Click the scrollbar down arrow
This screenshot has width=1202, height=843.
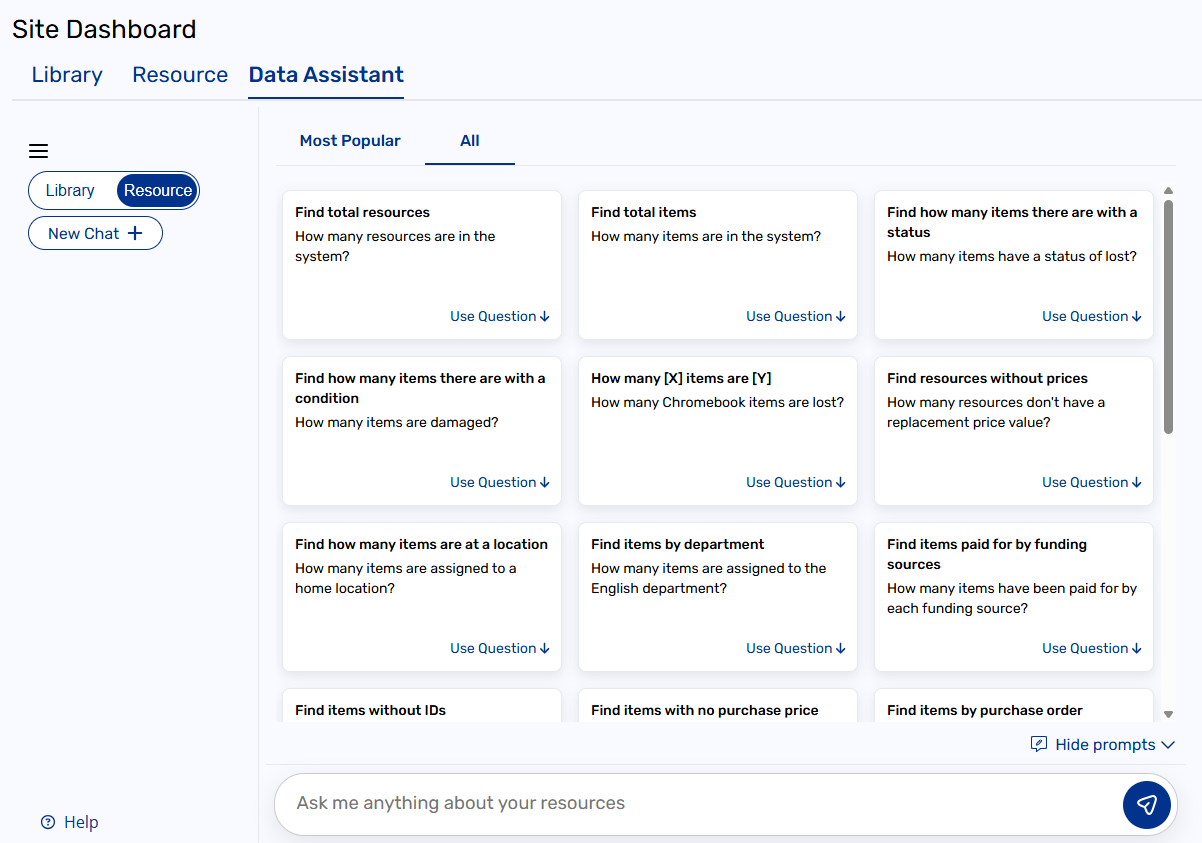tap(1168, 715)
